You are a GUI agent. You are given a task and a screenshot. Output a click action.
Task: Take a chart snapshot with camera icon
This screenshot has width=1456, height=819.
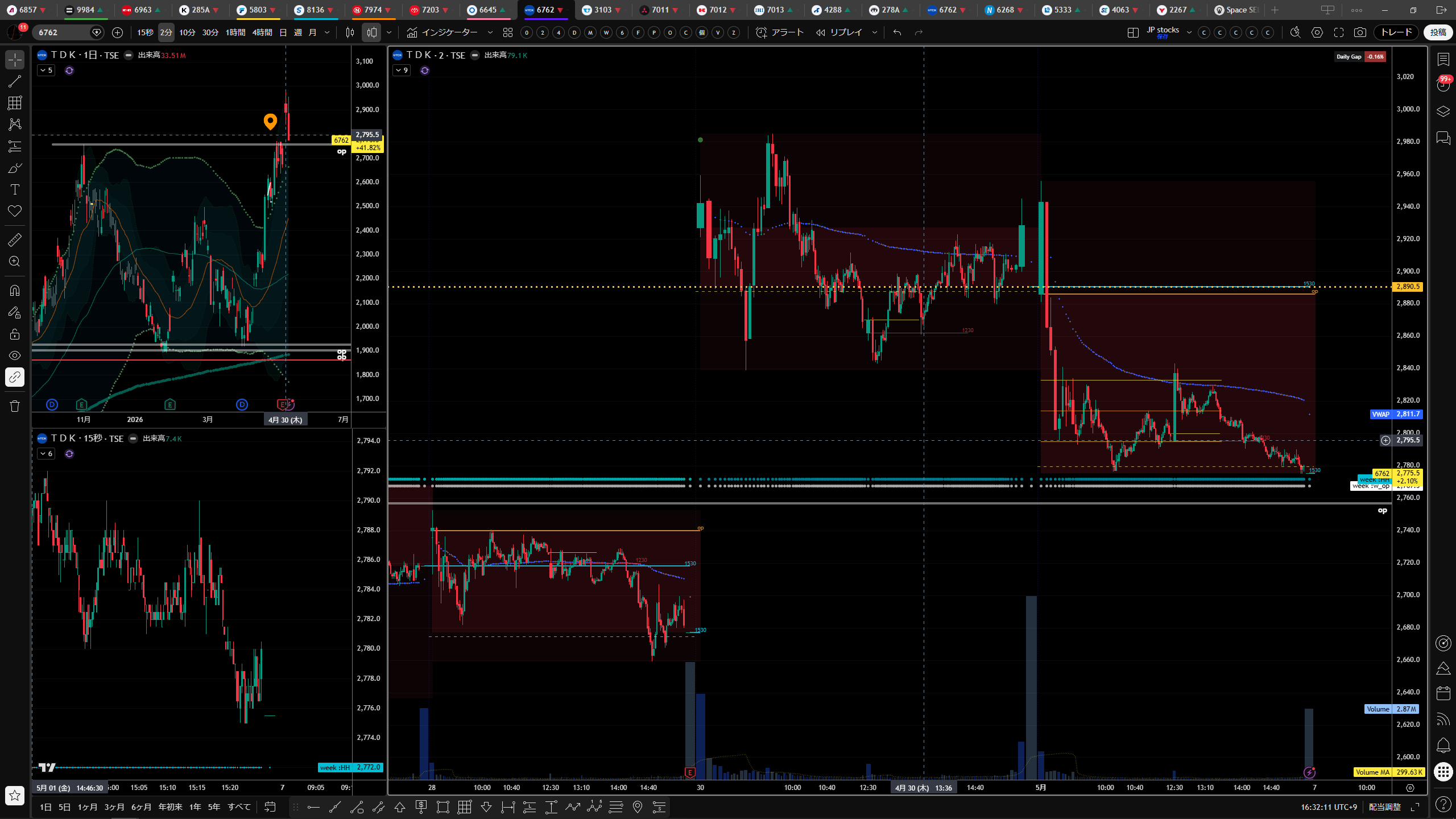coord(1360,32)
